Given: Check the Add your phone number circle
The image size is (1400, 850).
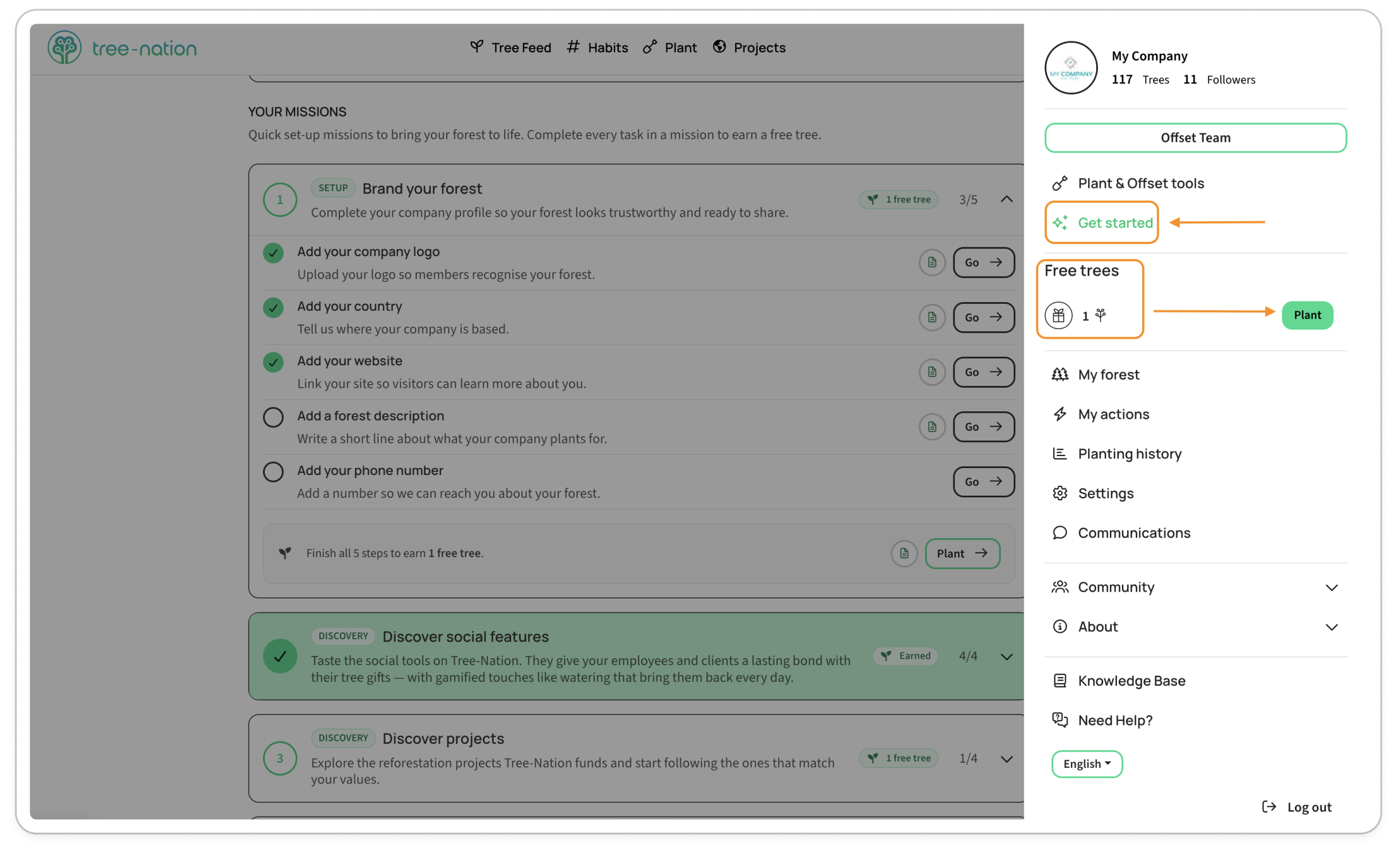Looking at the screenshot, I should point(273,472).
